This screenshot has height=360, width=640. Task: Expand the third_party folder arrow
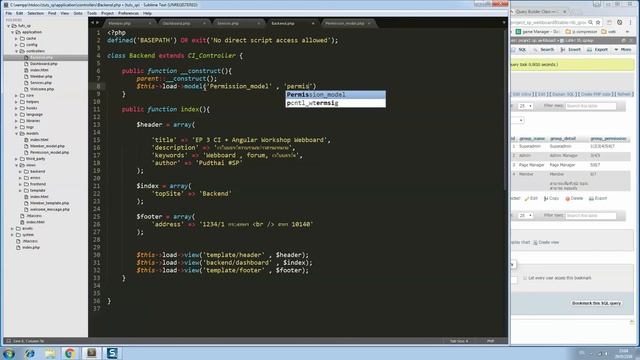coord(17,159)
